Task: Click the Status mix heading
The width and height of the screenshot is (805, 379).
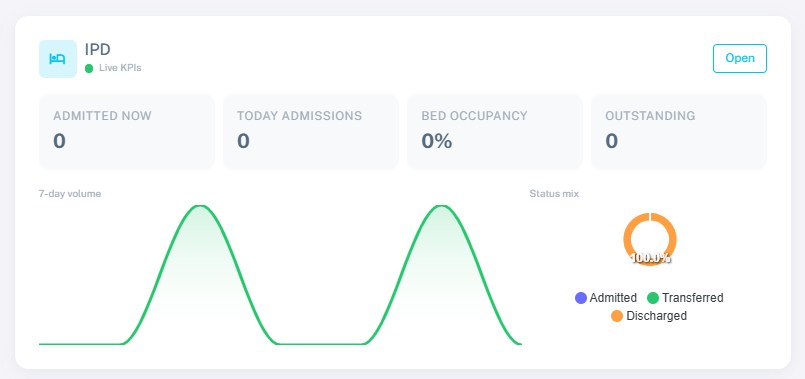Action: click(x=554, y=194)
